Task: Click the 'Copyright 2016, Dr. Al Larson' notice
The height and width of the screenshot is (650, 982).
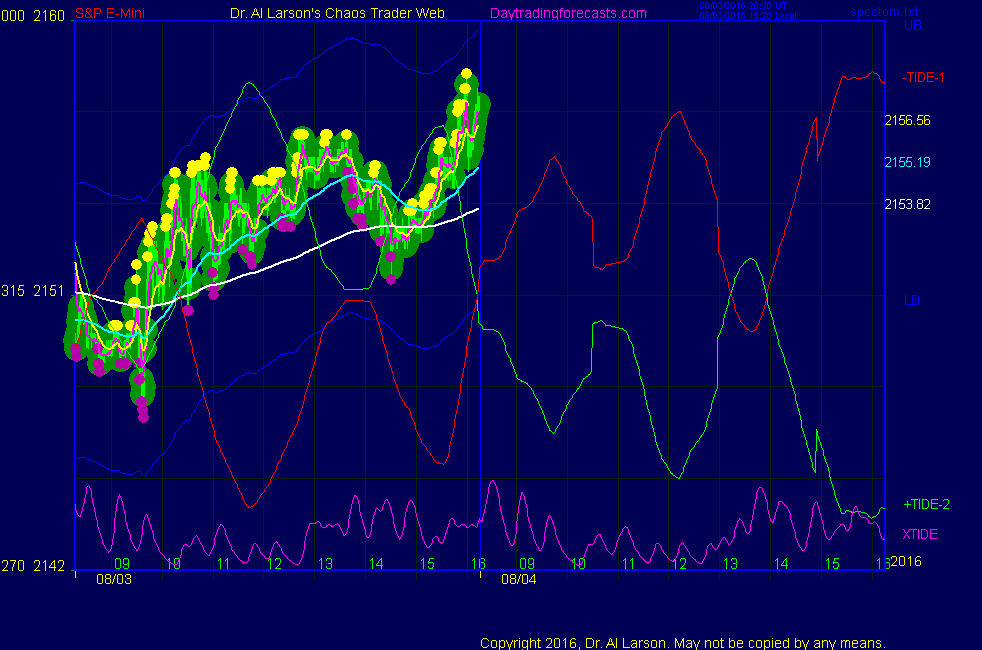Action: point(683,643)
